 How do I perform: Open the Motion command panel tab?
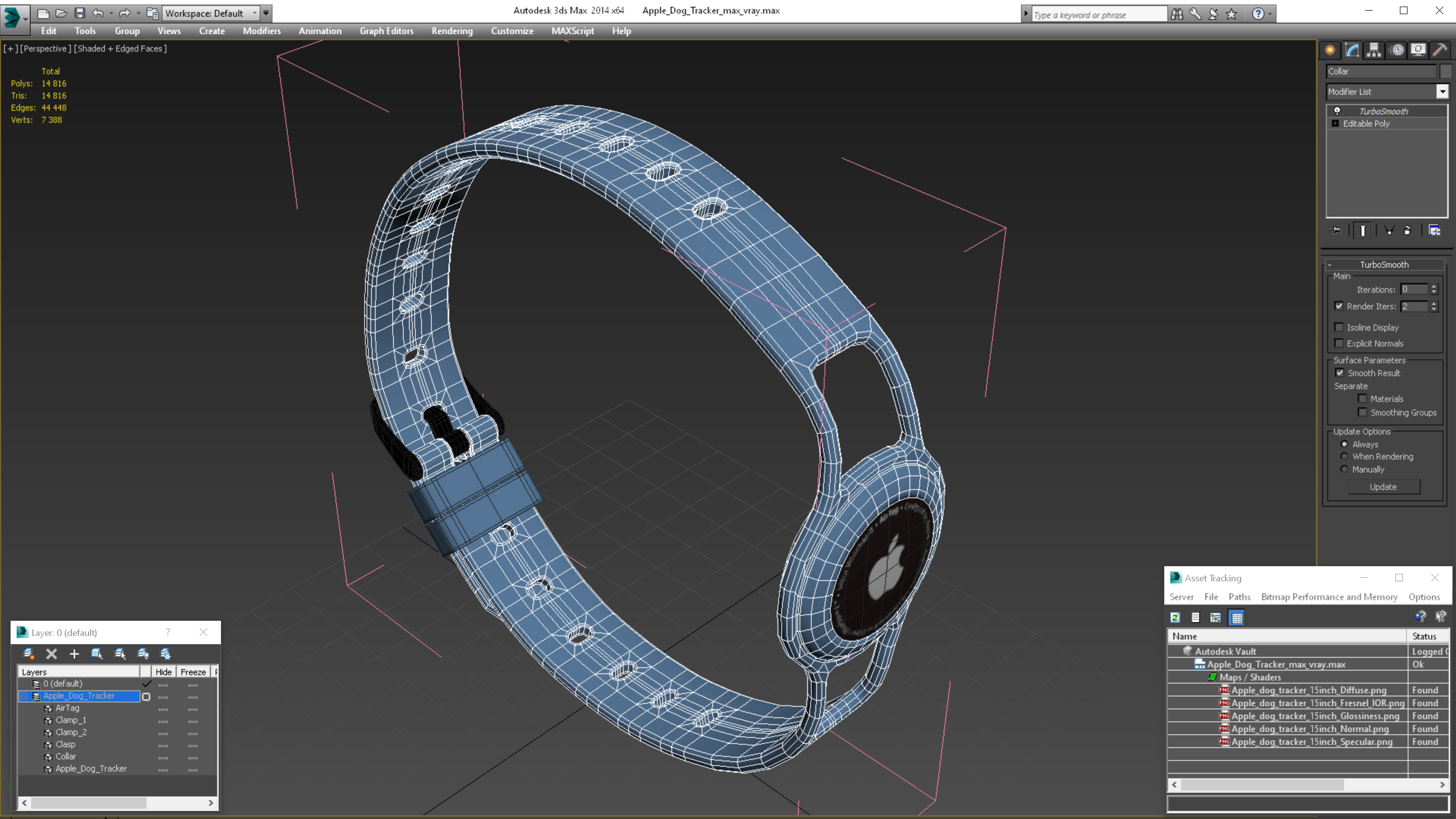pyautogui.click(x=1397, y=51)
